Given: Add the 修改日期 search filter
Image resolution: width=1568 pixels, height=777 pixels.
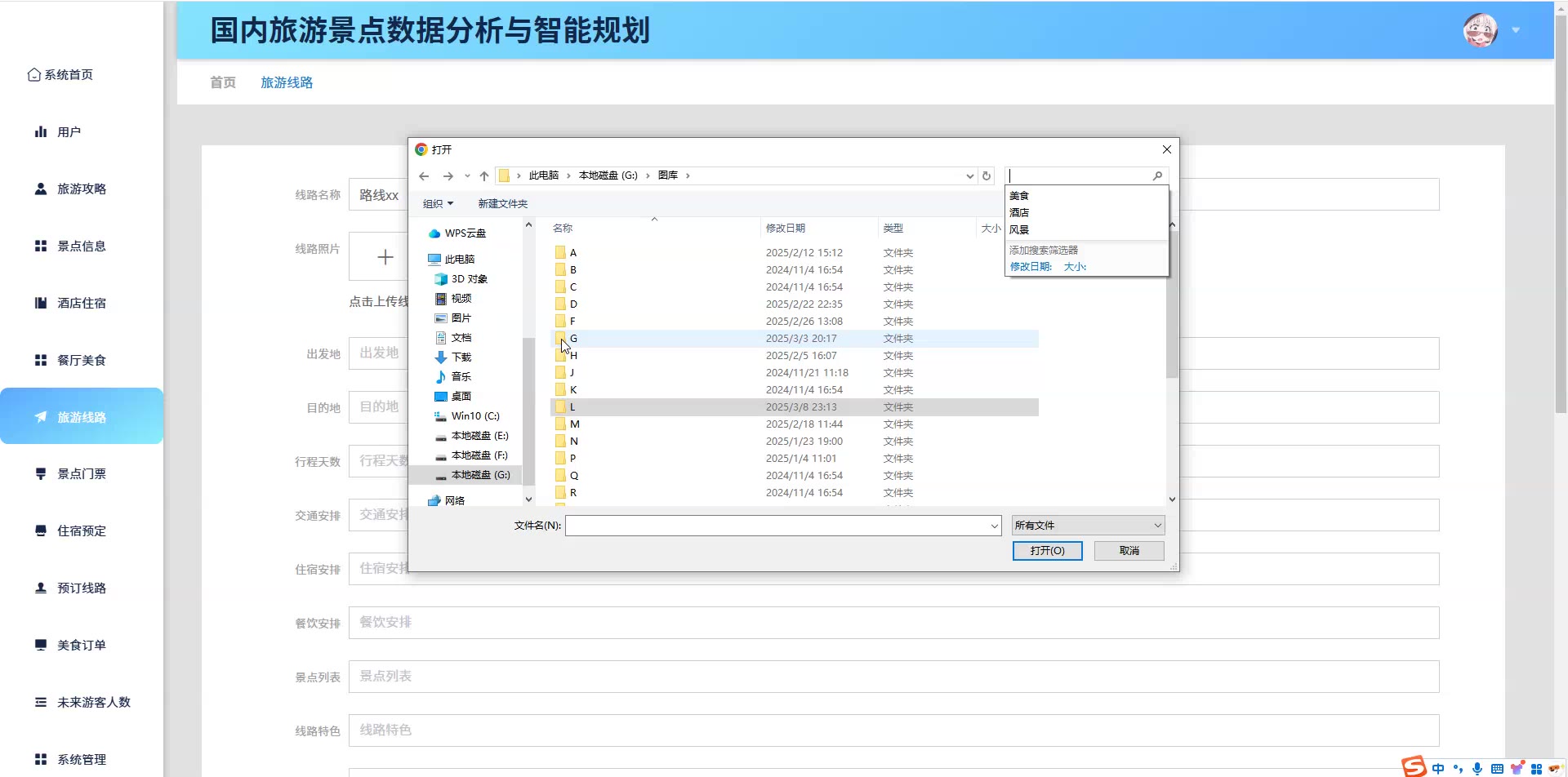Looking at the screenshot, I should pyautogui.click(x=1031, y=267).
